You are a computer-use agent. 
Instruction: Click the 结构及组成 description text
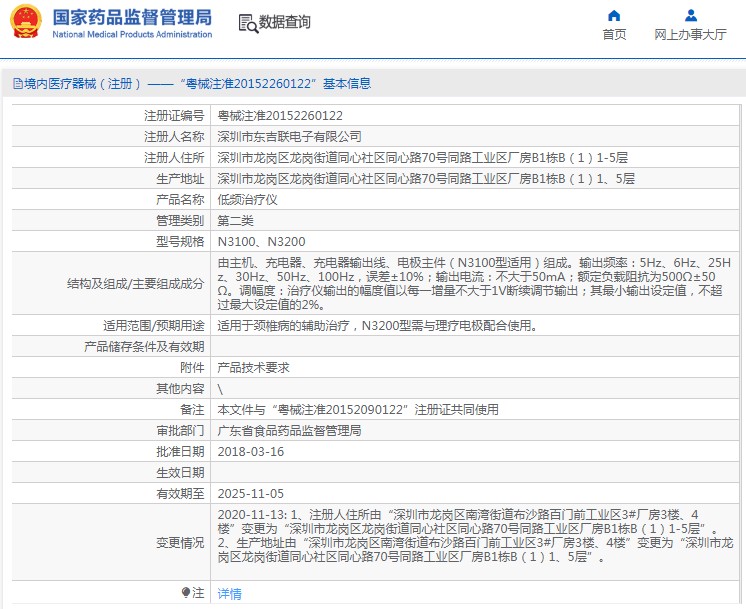(474, 284)
